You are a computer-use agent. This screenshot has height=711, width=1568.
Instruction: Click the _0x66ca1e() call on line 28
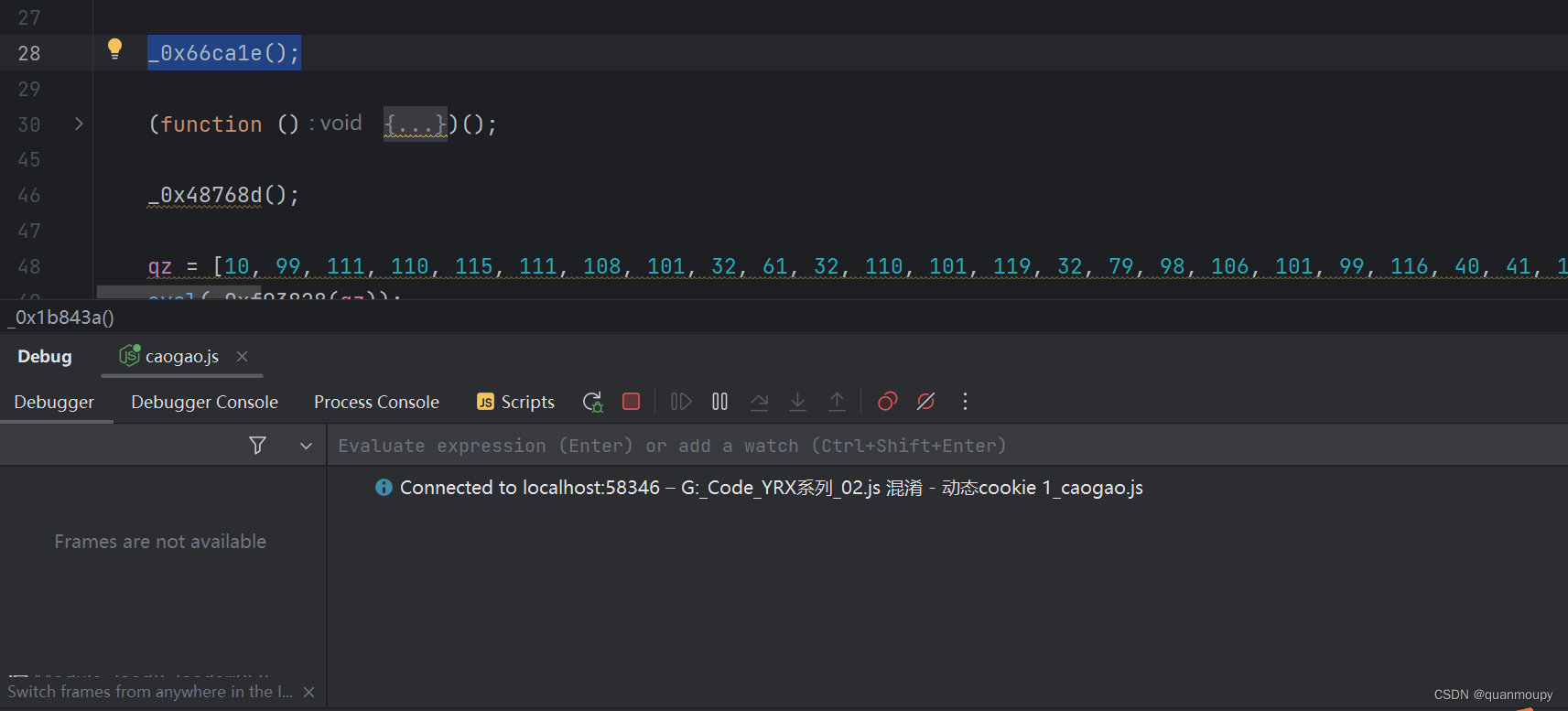[x=223, y=53]
